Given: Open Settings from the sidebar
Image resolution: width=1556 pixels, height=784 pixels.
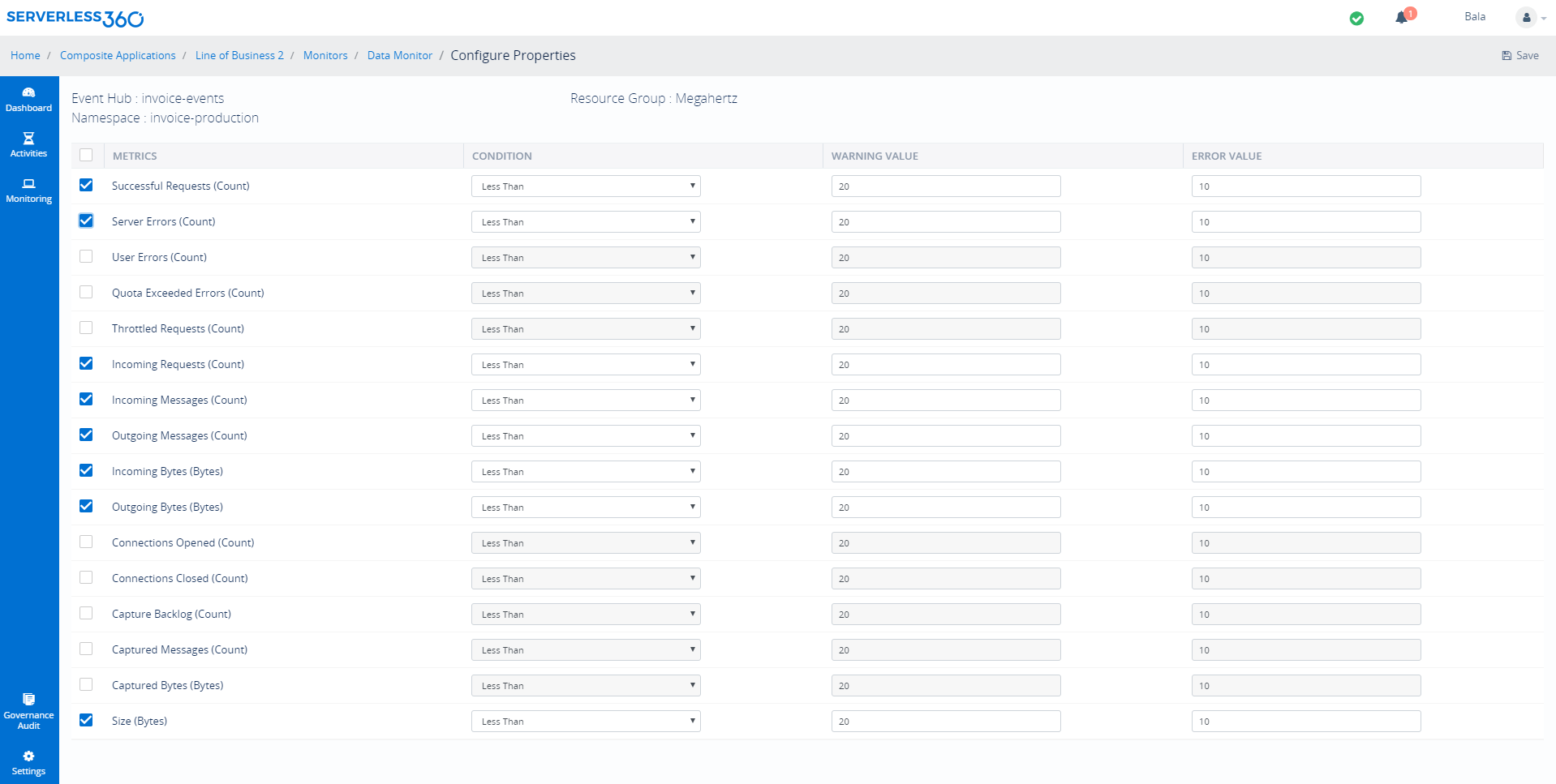Looking at the screenshot, I should 28,762.
